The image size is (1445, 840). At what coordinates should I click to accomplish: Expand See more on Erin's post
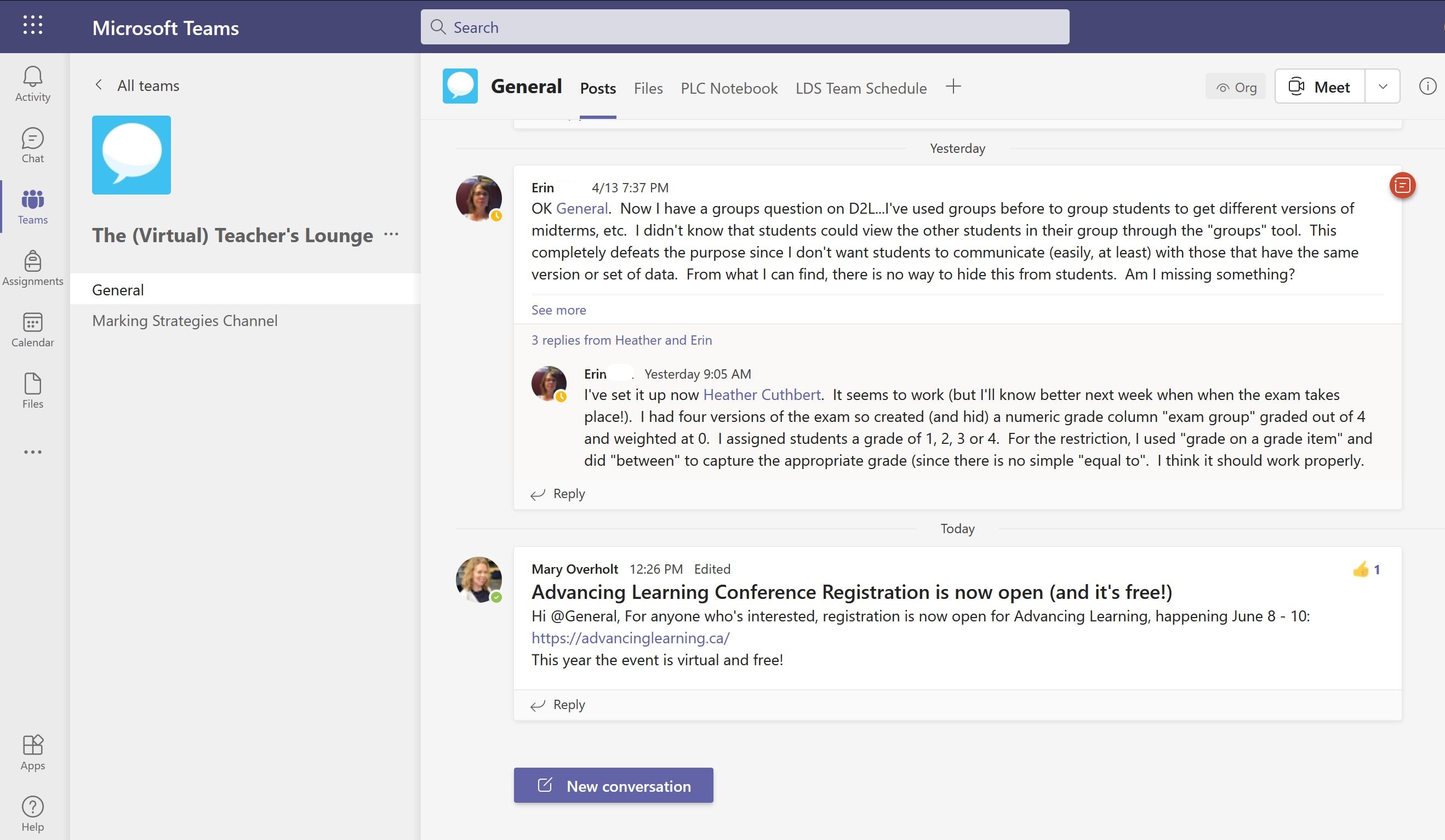[558, 310]
